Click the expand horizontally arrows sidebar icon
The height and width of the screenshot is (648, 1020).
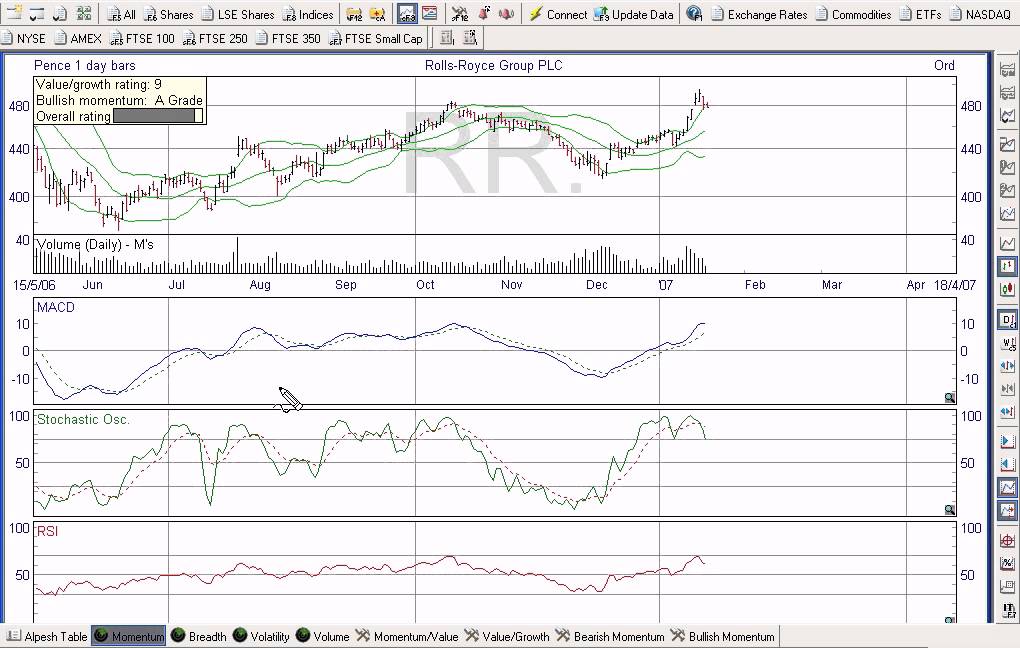coord(1007,366)
